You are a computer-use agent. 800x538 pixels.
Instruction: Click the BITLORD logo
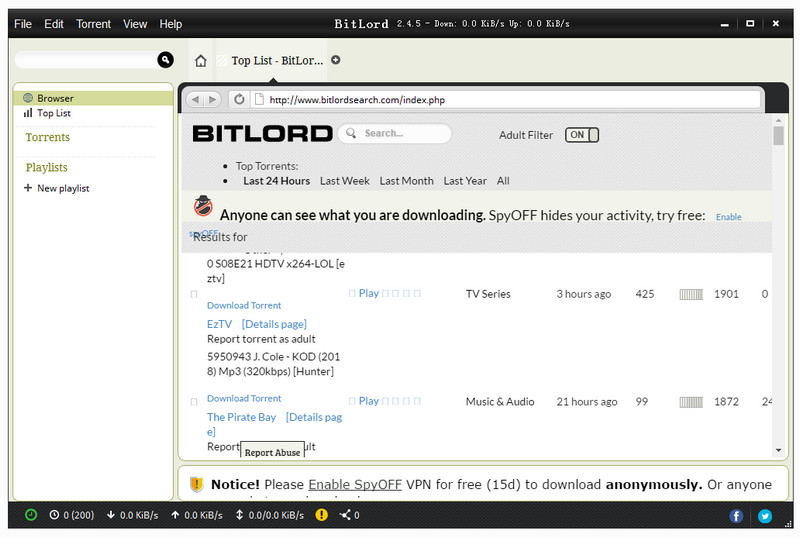click(262, 134)
